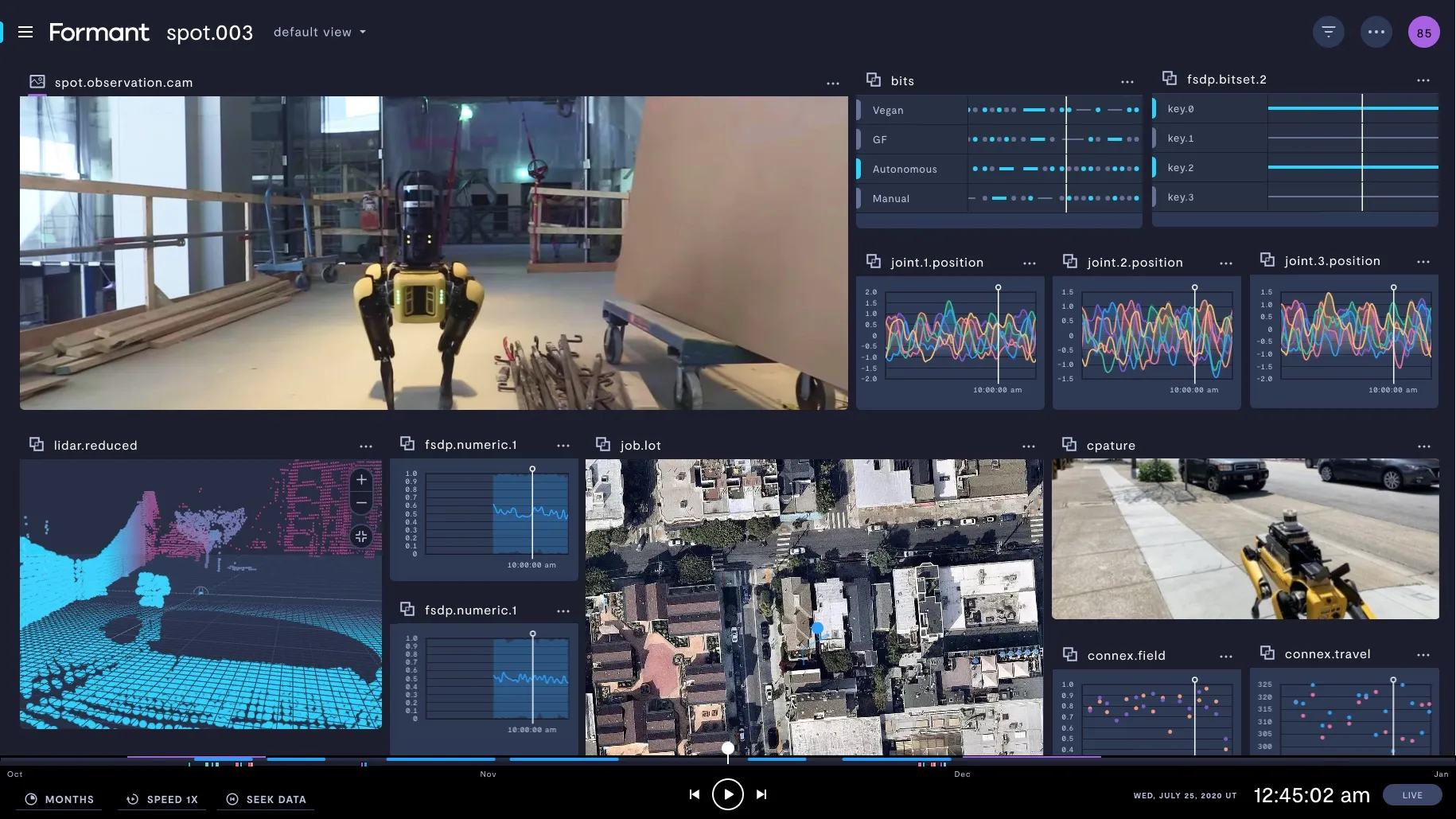Image resolution: width=1456 pixels, height=819 pixels.
Task: Open the hamburger navigation menu
Action: pos(25,32)
